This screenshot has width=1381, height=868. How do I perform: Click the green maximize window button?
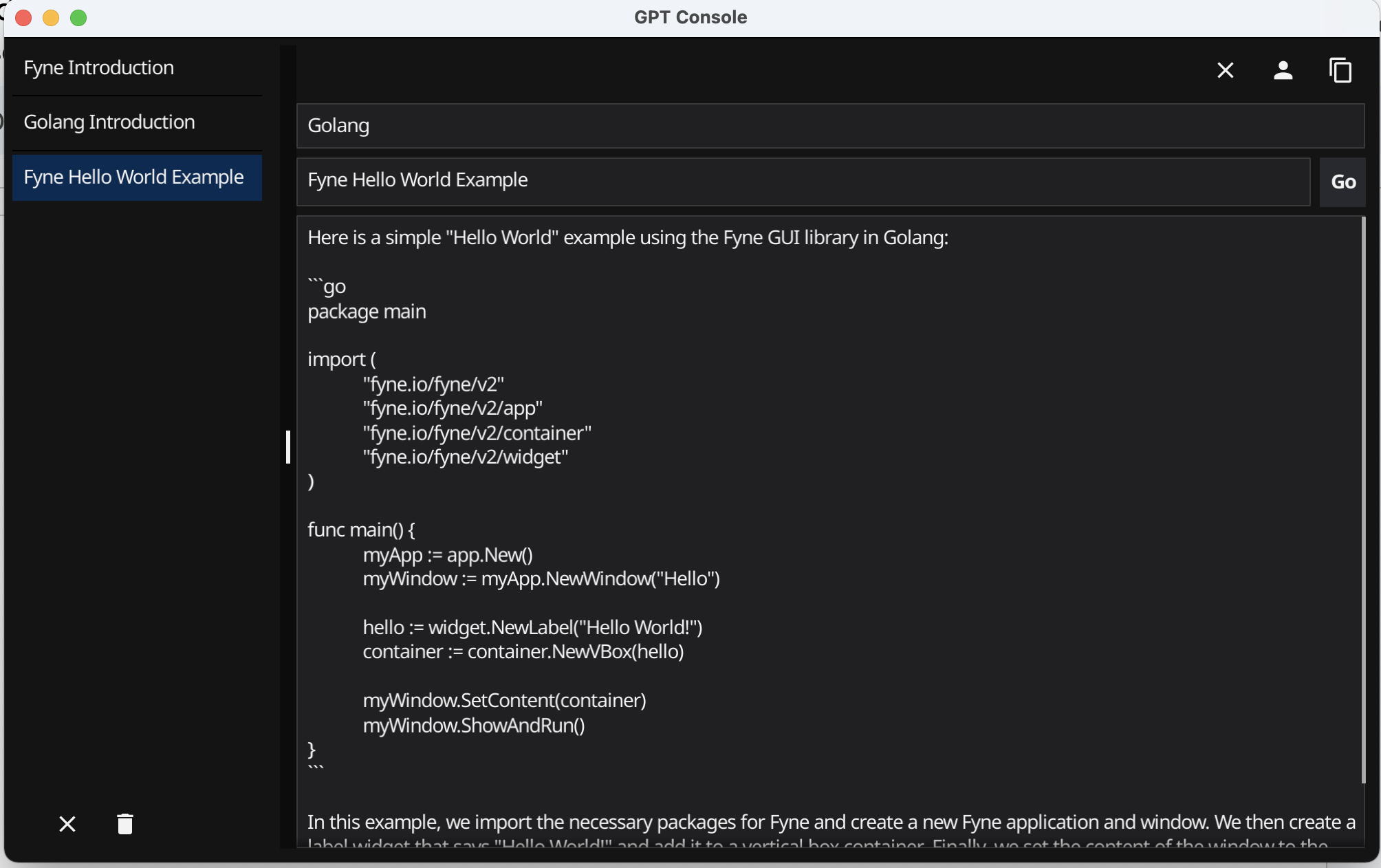[78, 18]
